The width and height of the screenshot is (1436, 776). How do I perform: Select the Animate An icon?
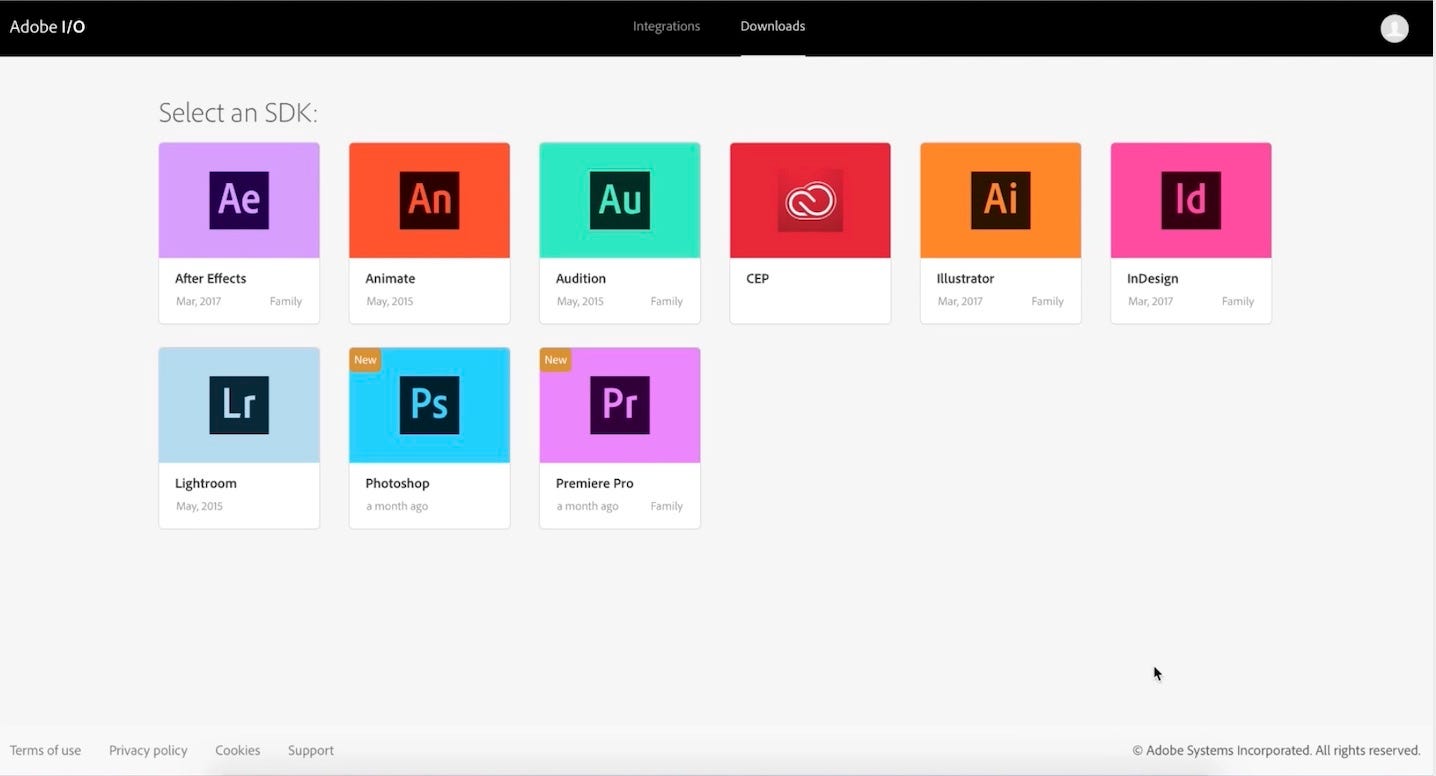tap(429, 200)
